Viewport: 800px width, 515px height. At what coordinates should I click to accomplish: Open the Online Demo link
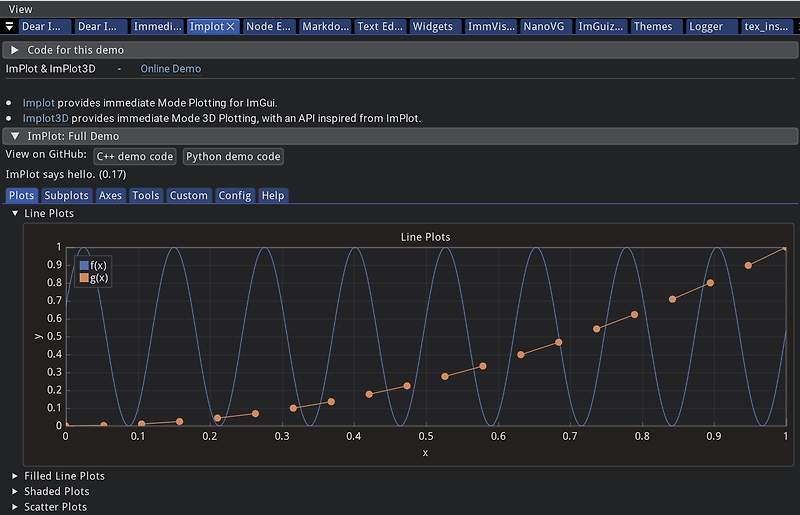[170, 69]
